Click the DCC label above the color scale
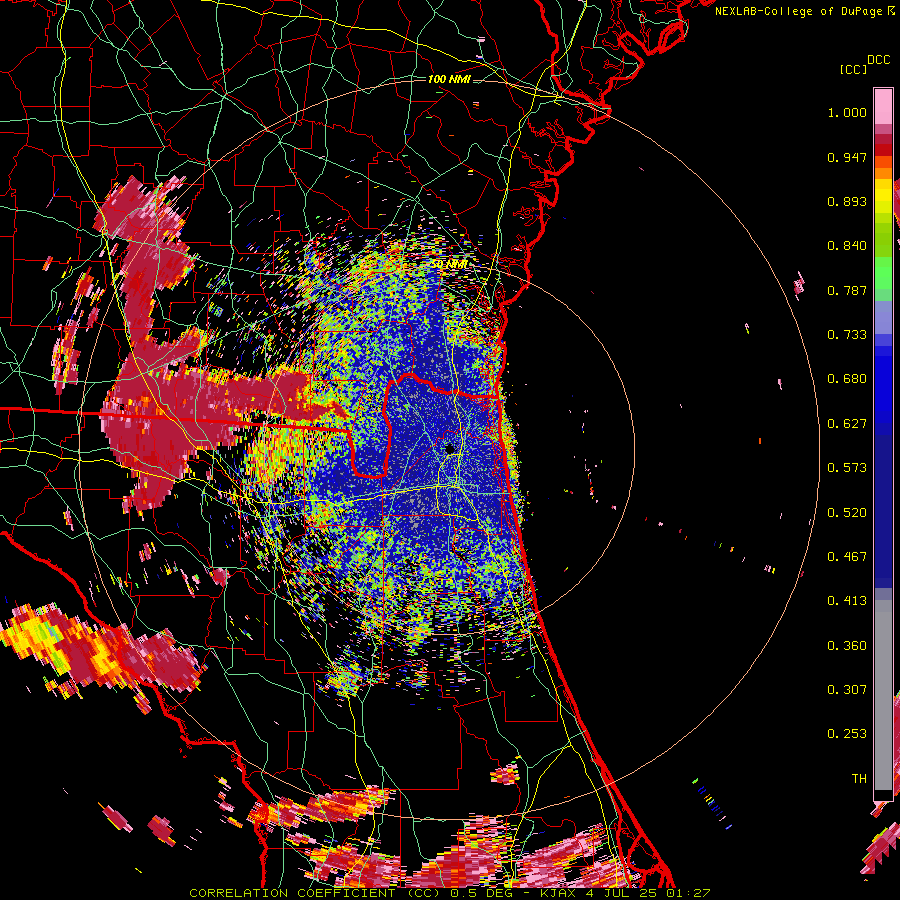This screenshot has width=900, height=900. tap(879, 60)
